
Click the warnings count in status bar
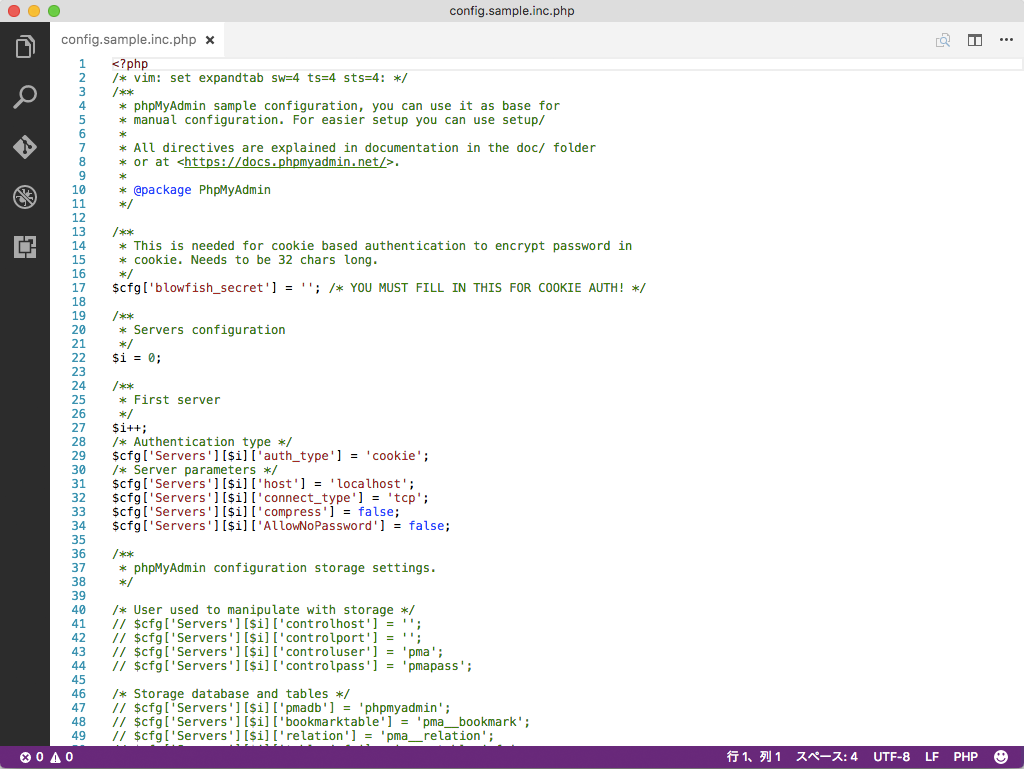(62, 757)
